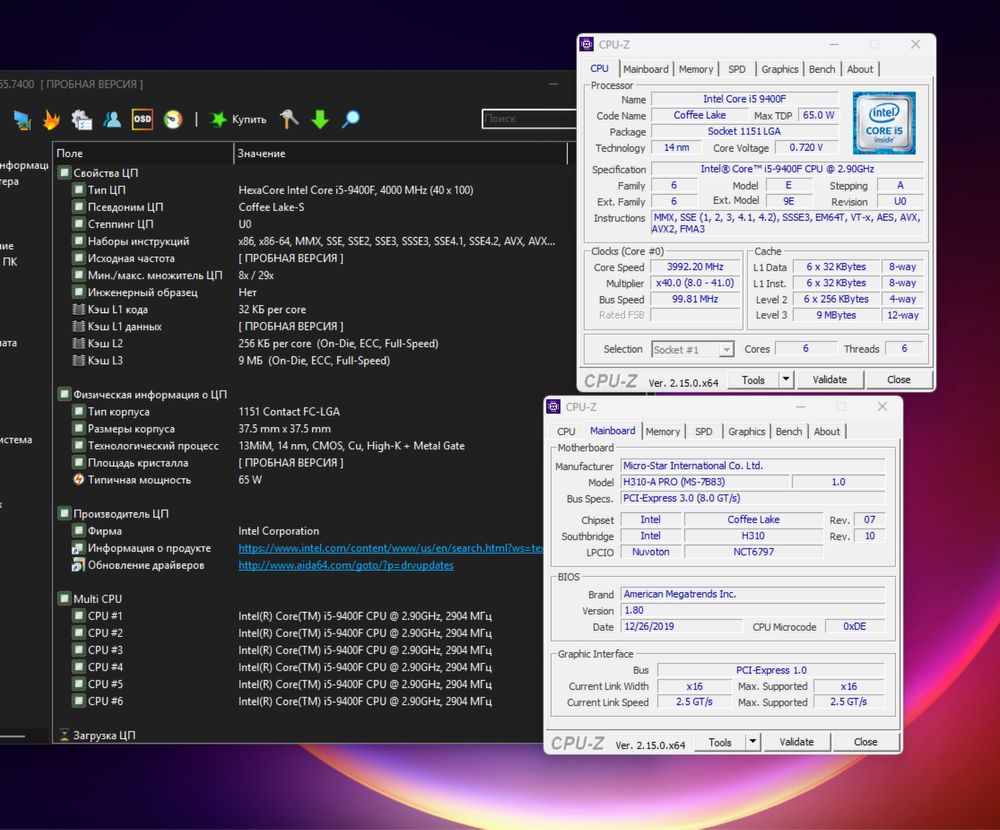
Task: Click Tools button in CPU-Z Processor window
Action: click(753, 380)
